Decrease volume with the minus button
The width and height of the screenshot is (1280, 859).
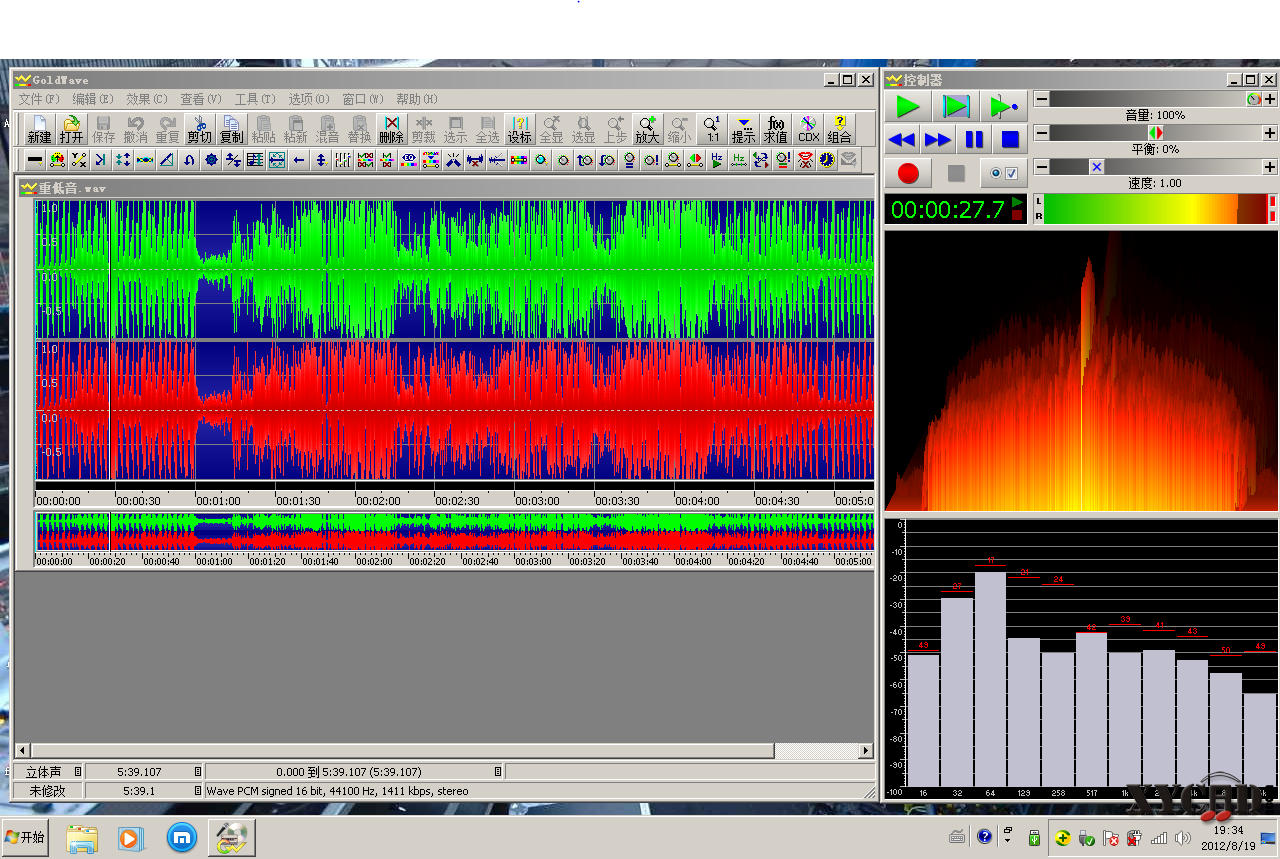[1041, 99]
